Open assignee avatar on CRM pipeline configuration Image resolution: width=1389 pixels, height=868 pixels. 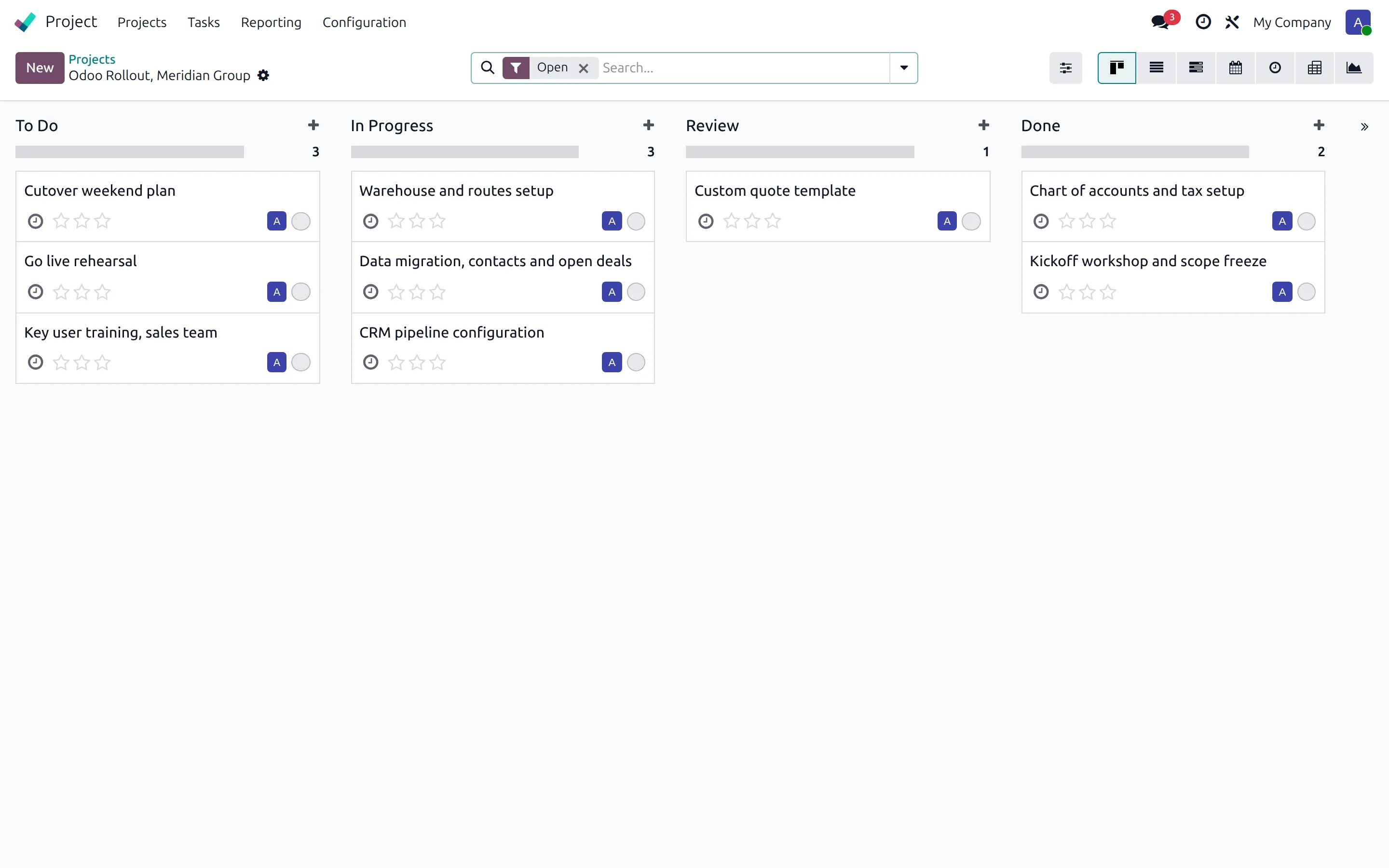point(612,362)
